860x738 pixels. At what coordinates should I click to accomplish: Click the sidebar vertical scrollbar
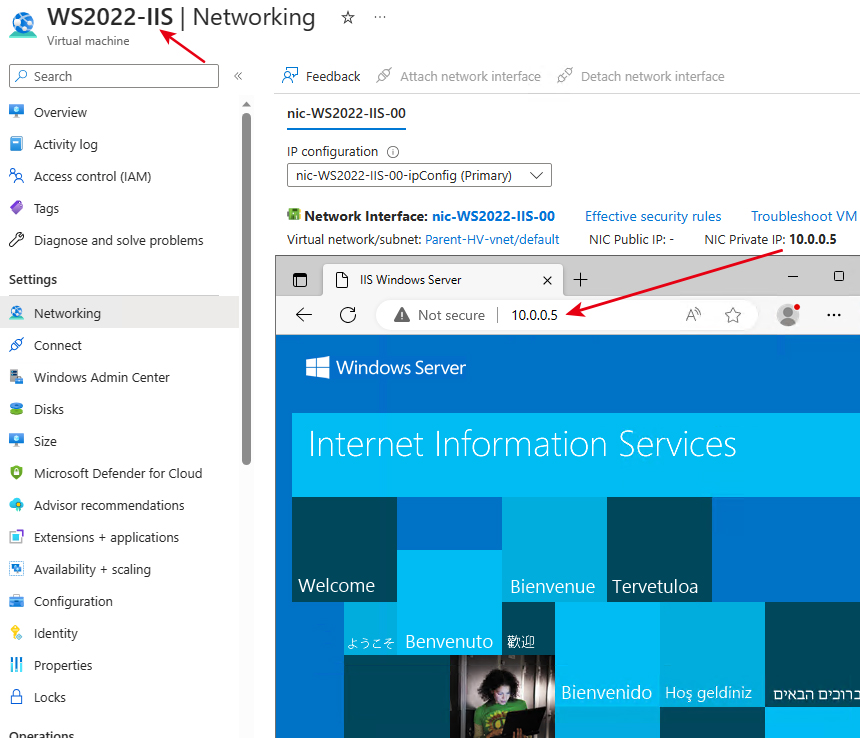(246, 289)
